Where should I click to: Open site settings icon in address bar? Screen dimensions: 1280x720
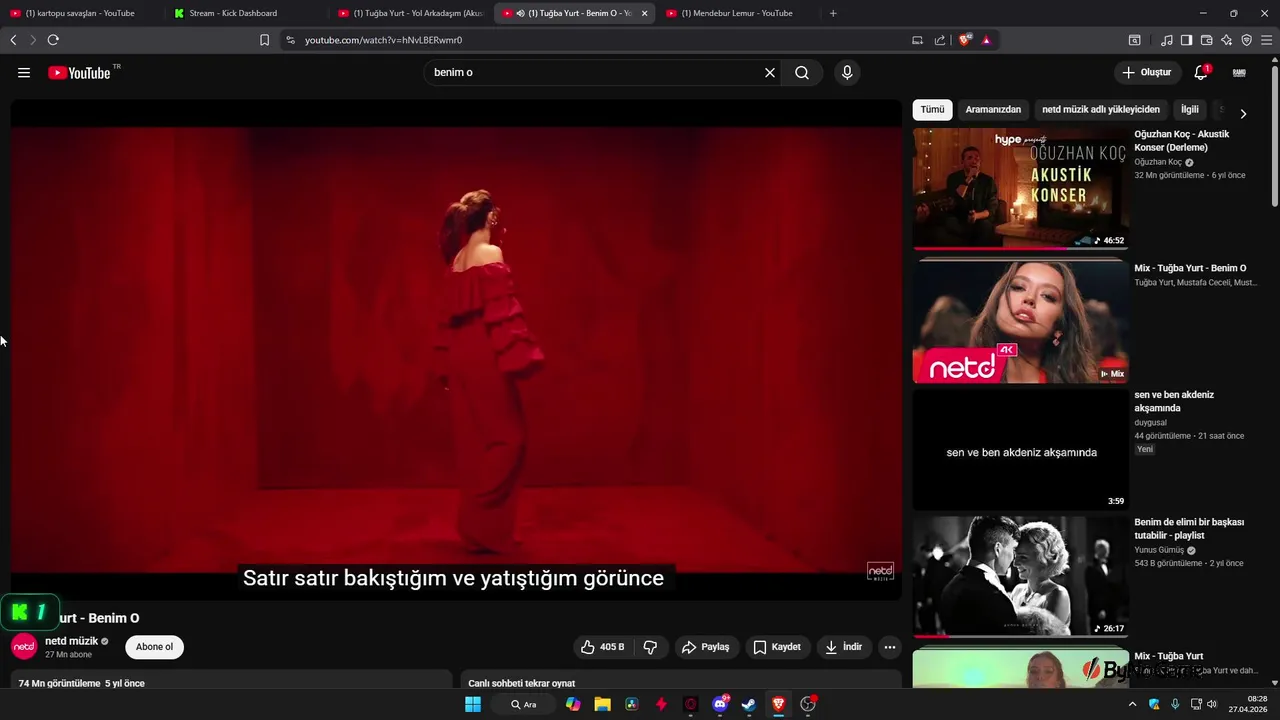(290, 40)
